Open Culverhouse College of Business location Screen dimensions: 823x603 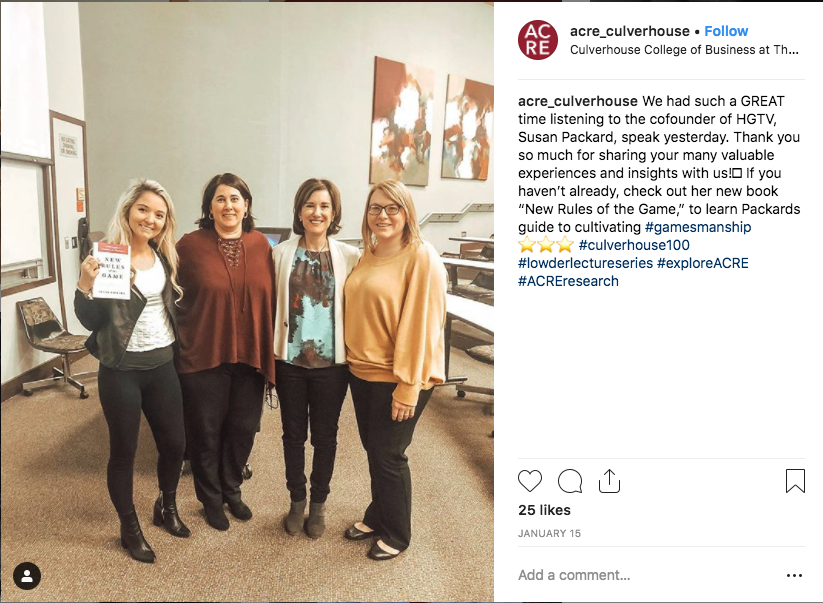684,50
